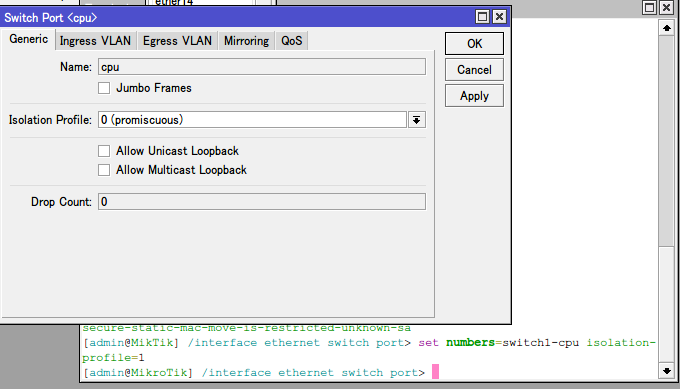Maximize the background terminal window

pos(649,7)
